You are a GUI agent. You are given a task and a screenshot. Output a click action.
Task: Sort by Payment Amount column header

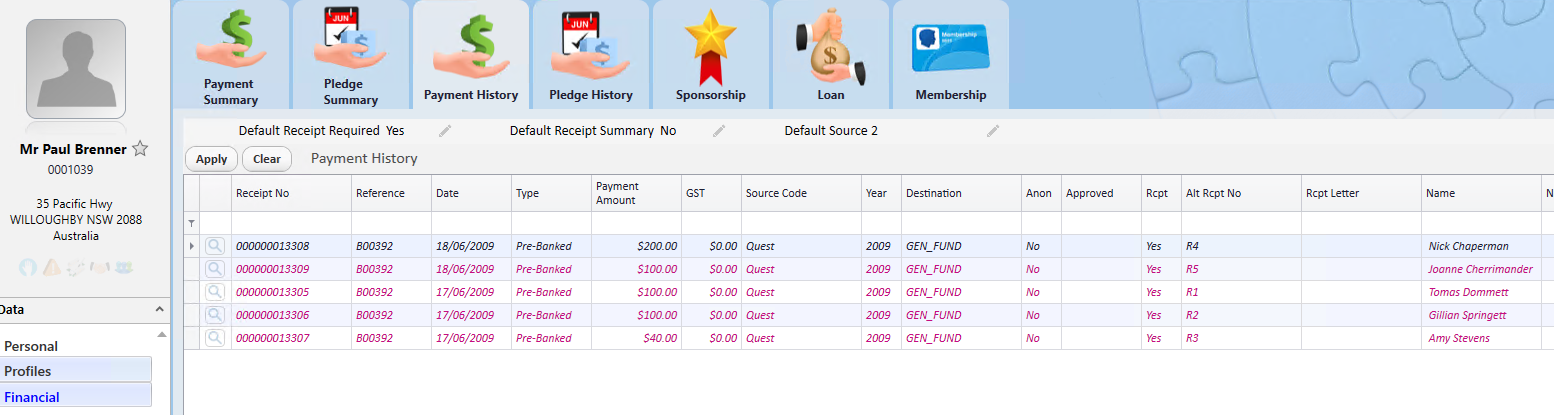click(x=636, y=193)
